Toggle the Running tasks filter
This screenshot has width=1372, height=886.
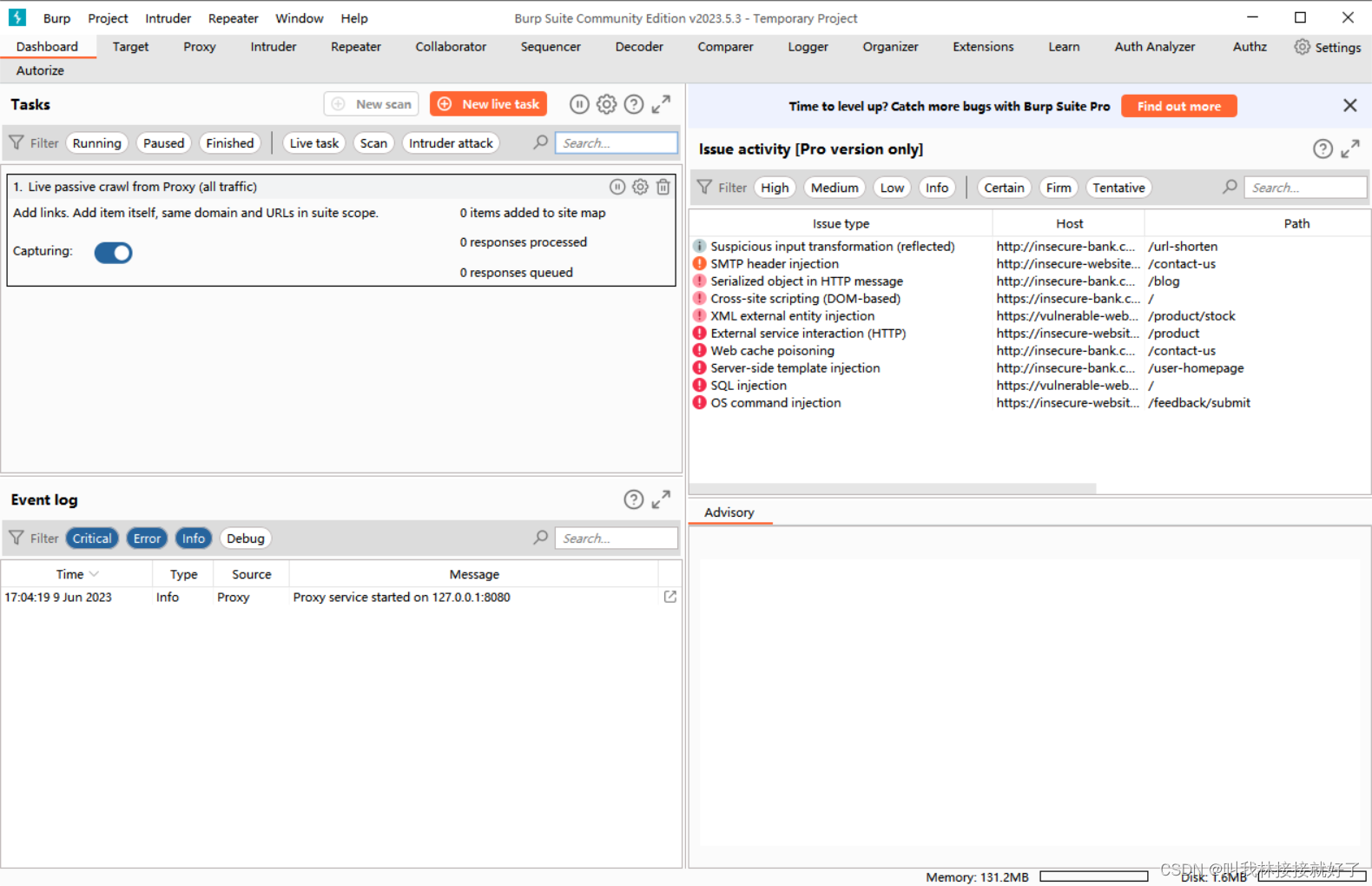click(97, 143)
